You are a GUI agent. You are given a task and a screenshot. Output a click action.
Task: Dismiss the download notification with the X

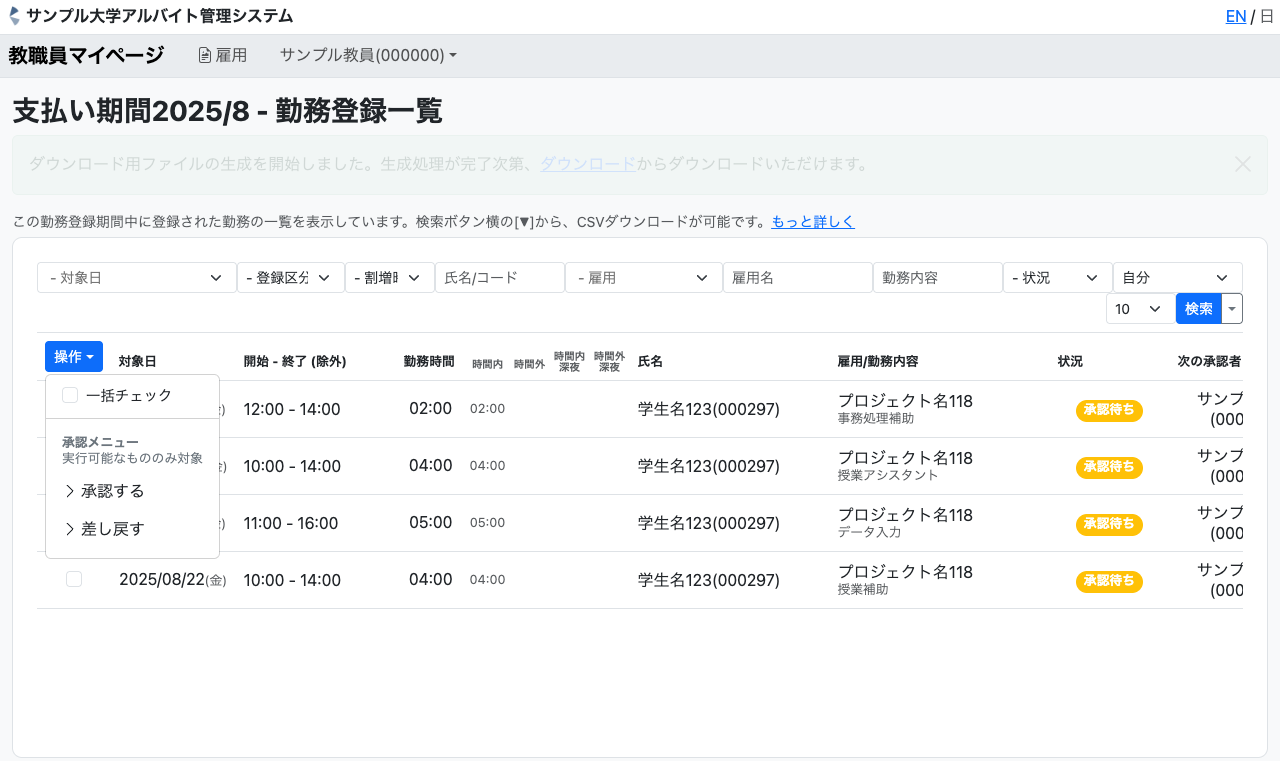(1243, 164)
